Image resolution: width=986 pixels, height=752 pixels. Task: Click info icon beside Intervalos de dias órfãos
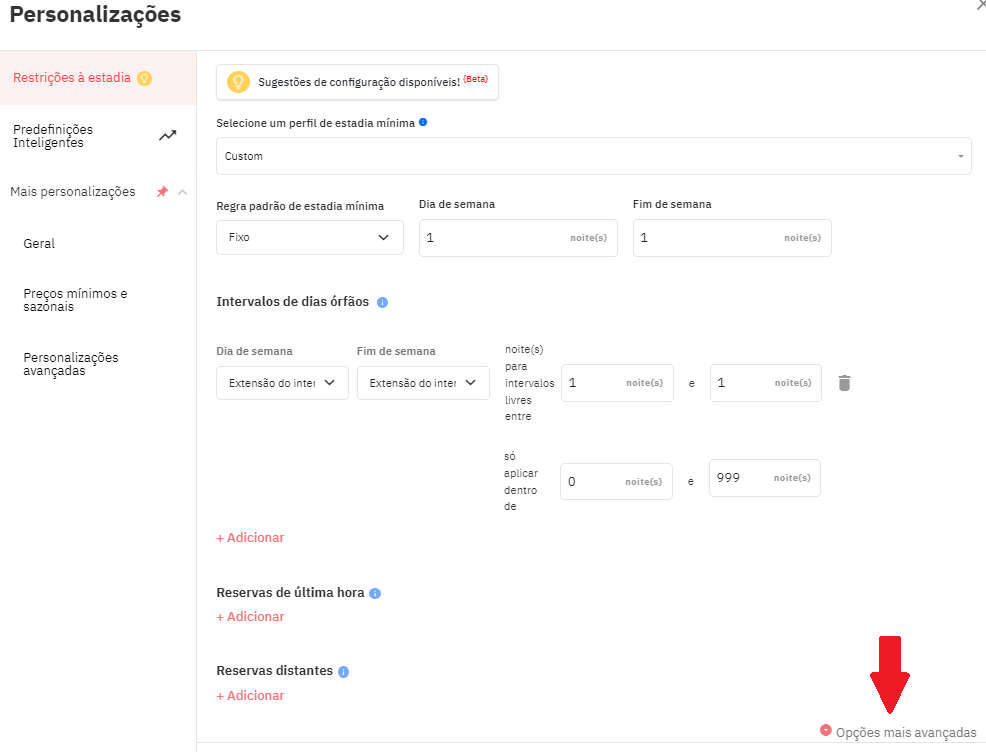click(x=383, y=302)
